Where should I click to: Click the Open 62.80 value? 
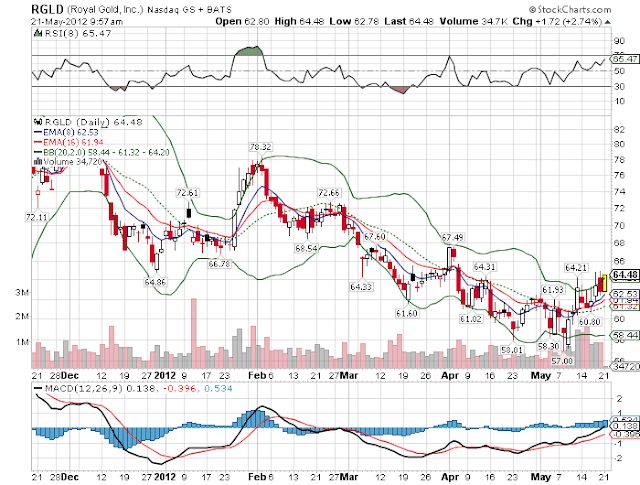(242, 21)
